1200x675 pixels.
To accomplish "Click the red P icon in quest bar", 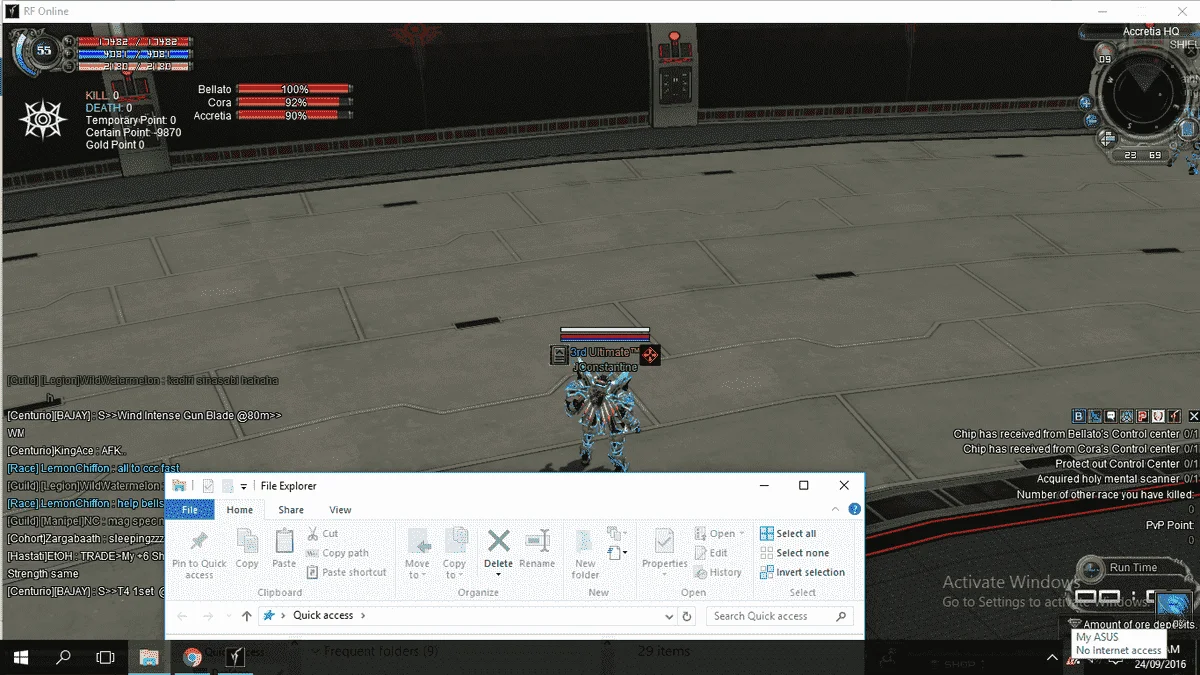I will (1142, 416).
